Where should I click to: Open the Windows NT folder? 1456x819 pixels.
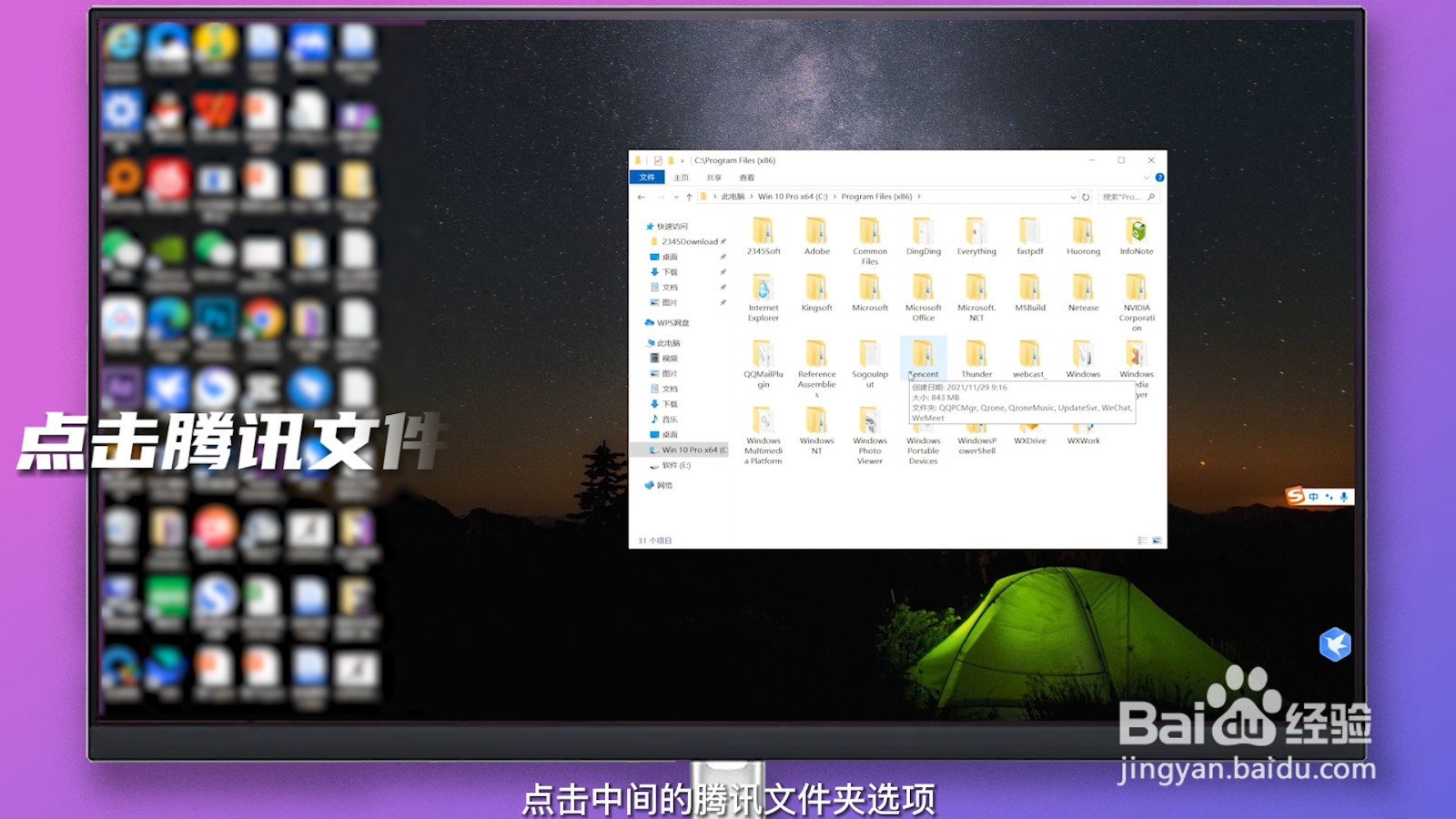click(x=816, y=430)
